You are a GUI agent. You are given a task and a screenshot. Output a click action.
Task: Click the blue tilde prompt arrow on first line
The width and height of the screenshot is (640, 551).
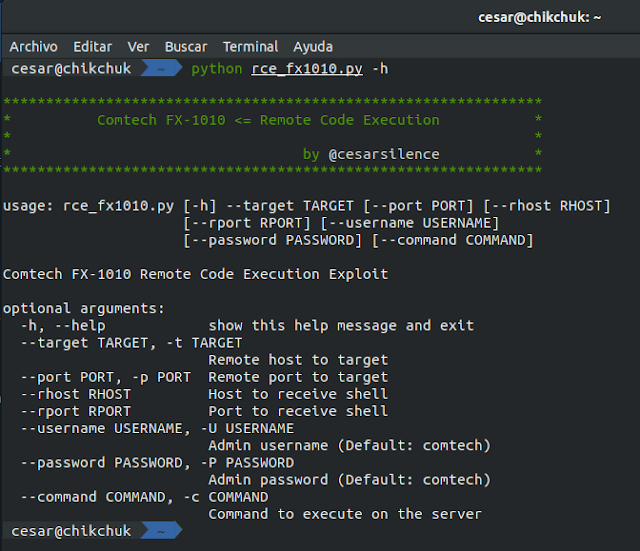pyautogui.click(x=161, y=68)
